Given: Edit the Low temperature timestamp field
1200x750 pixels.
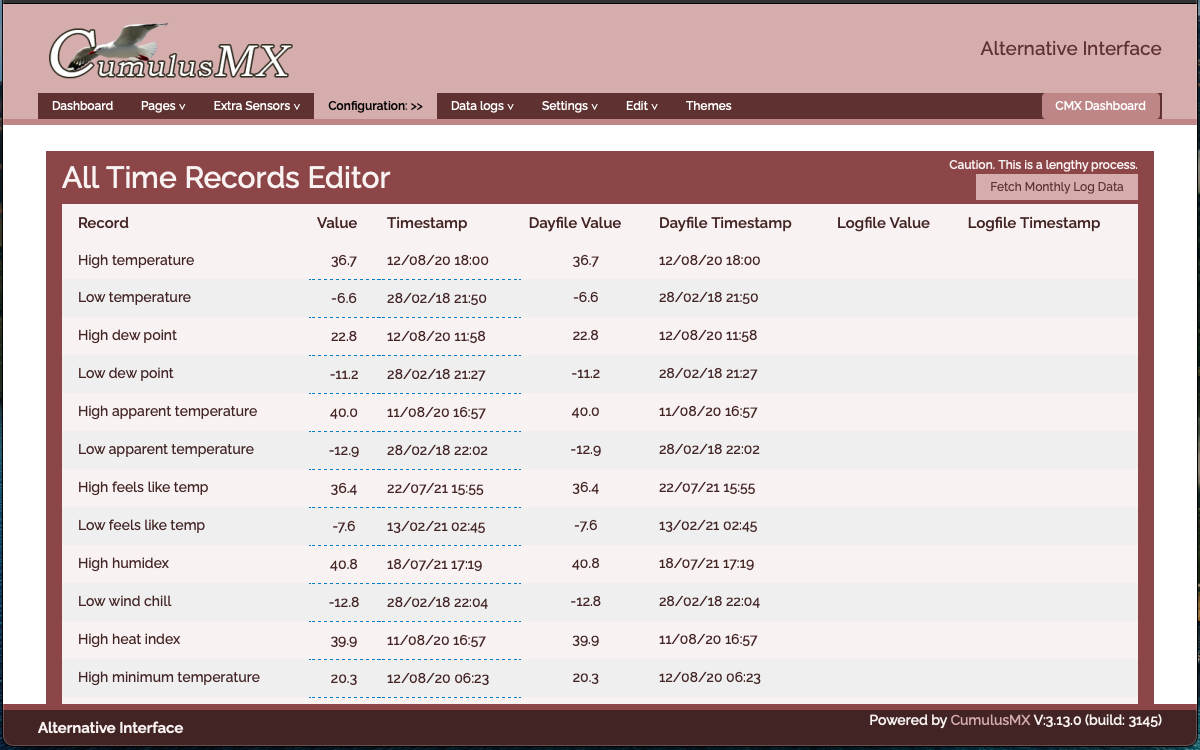Looking at the screenshot, I should [x=437, y=298].
